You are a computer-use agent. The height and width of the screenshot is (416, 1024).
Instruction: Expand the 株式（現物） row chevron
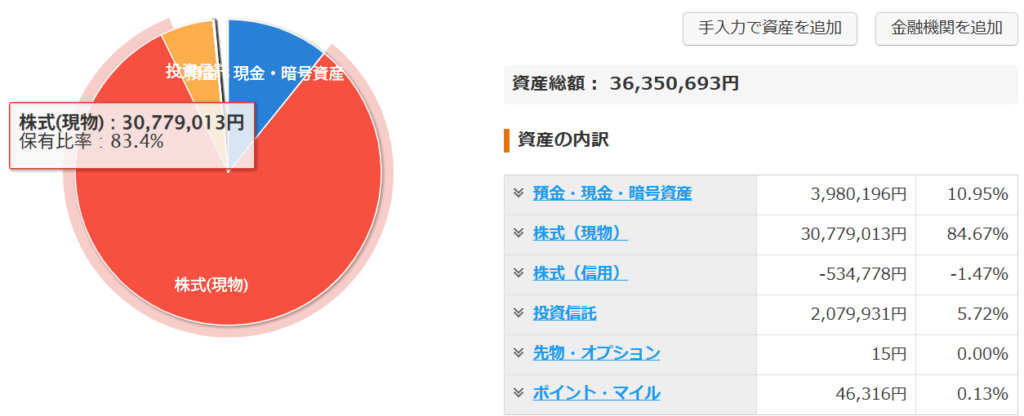[x=519, y=232]
